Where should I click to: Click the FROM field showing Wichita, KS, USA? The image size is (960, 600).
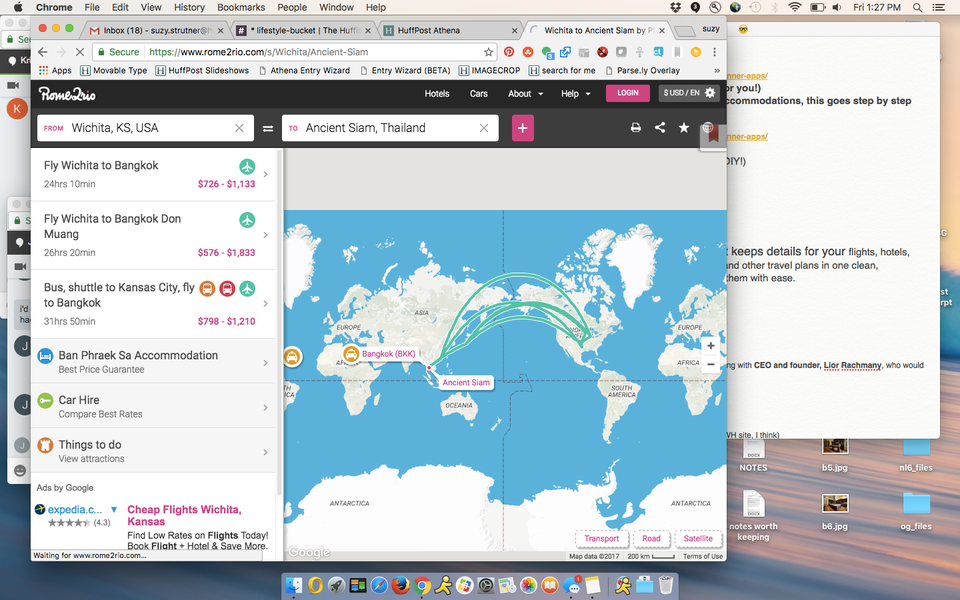(145, 128)
